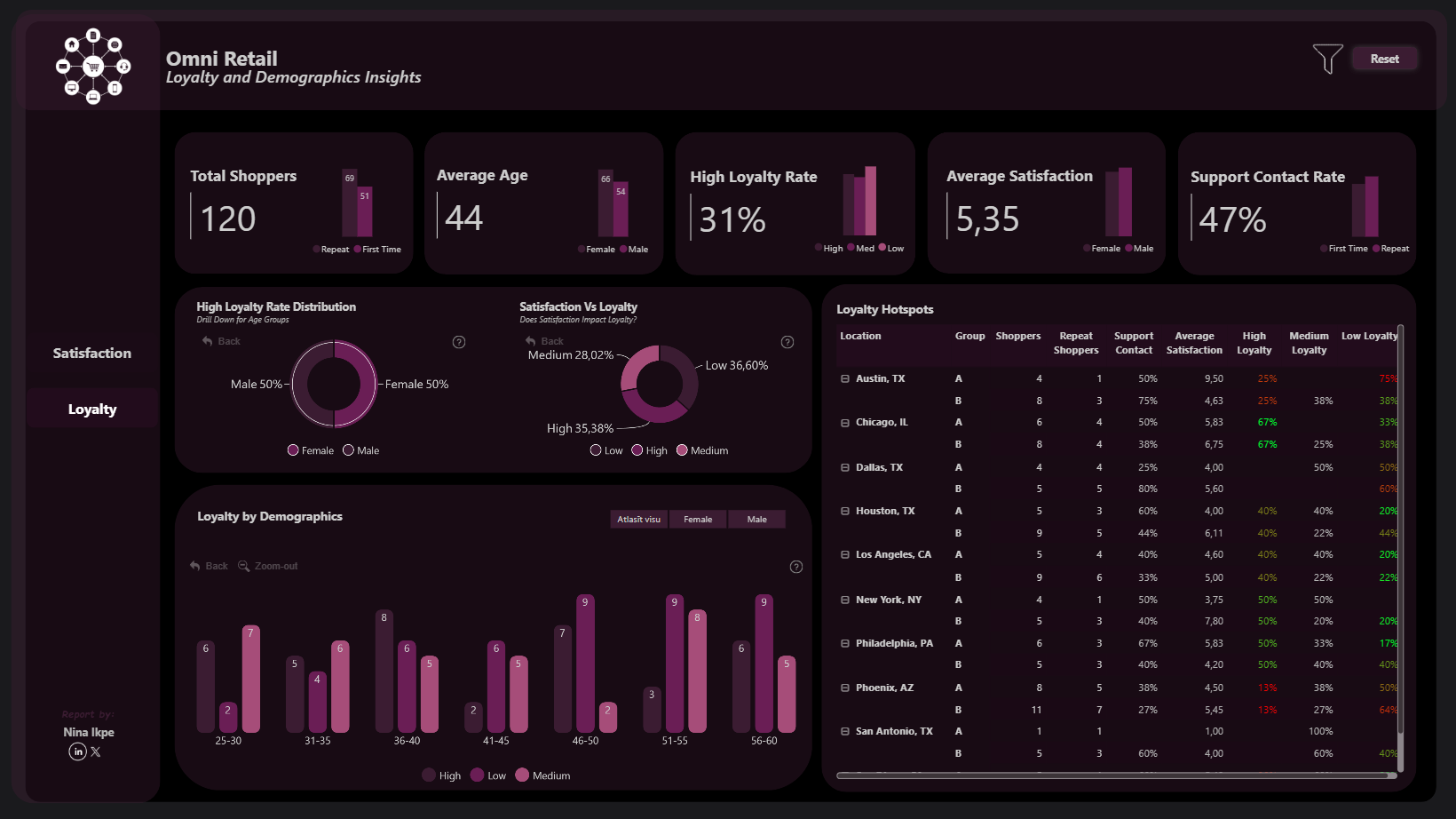Sort table by Group column header
The width and height of the screenshot is (1456, 819).
point(969,336)
